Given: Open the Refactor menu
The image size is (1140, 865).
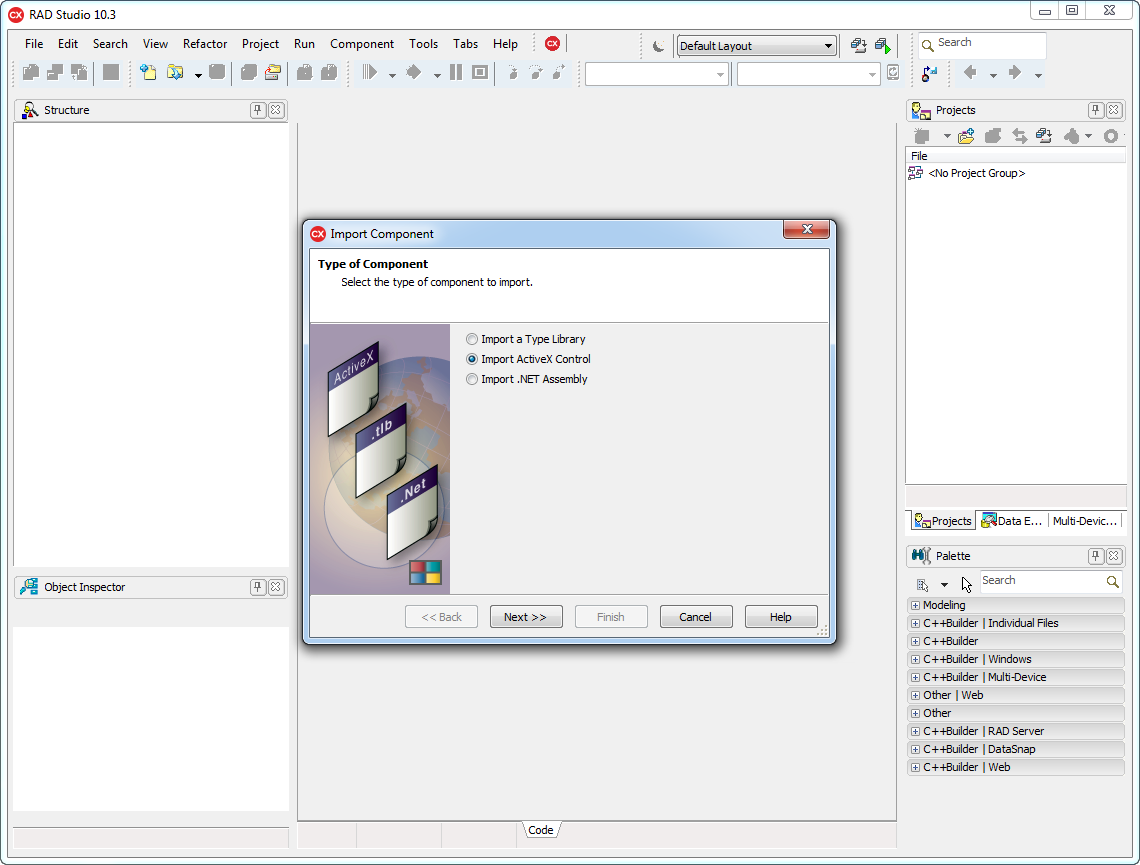Looking at the screenshot, I should point(205,44).
